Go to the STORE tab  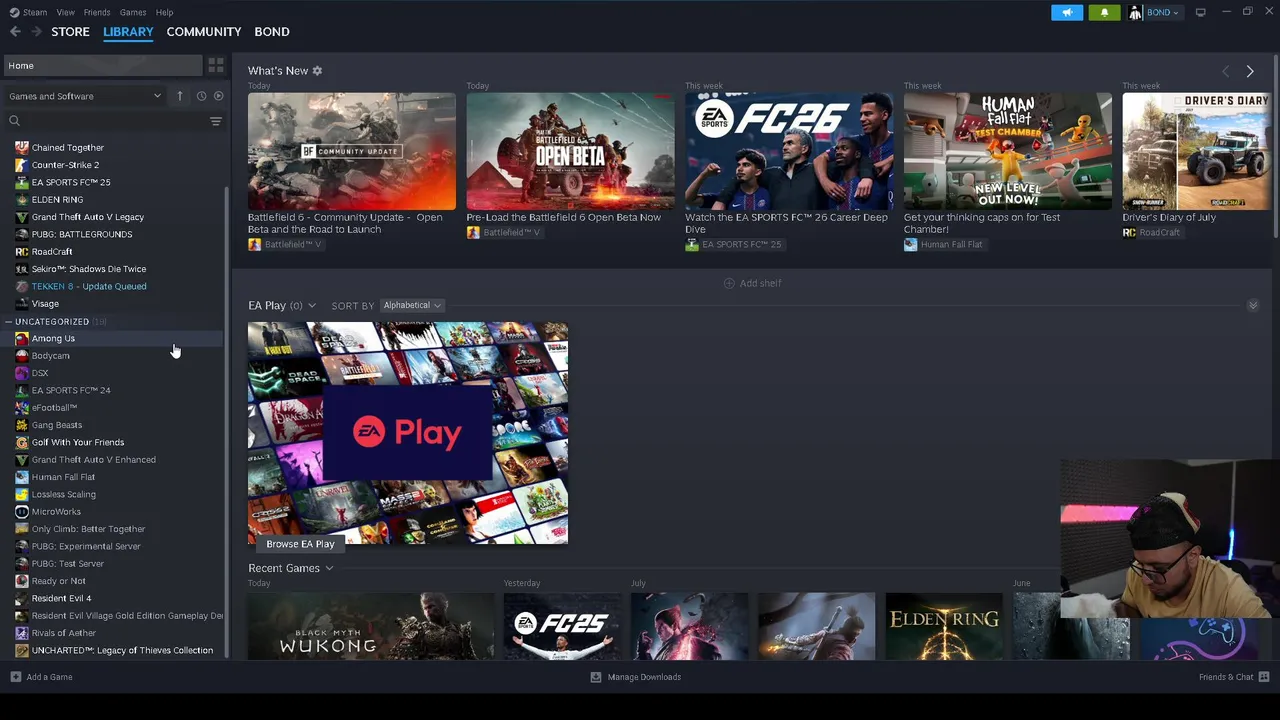70,32
